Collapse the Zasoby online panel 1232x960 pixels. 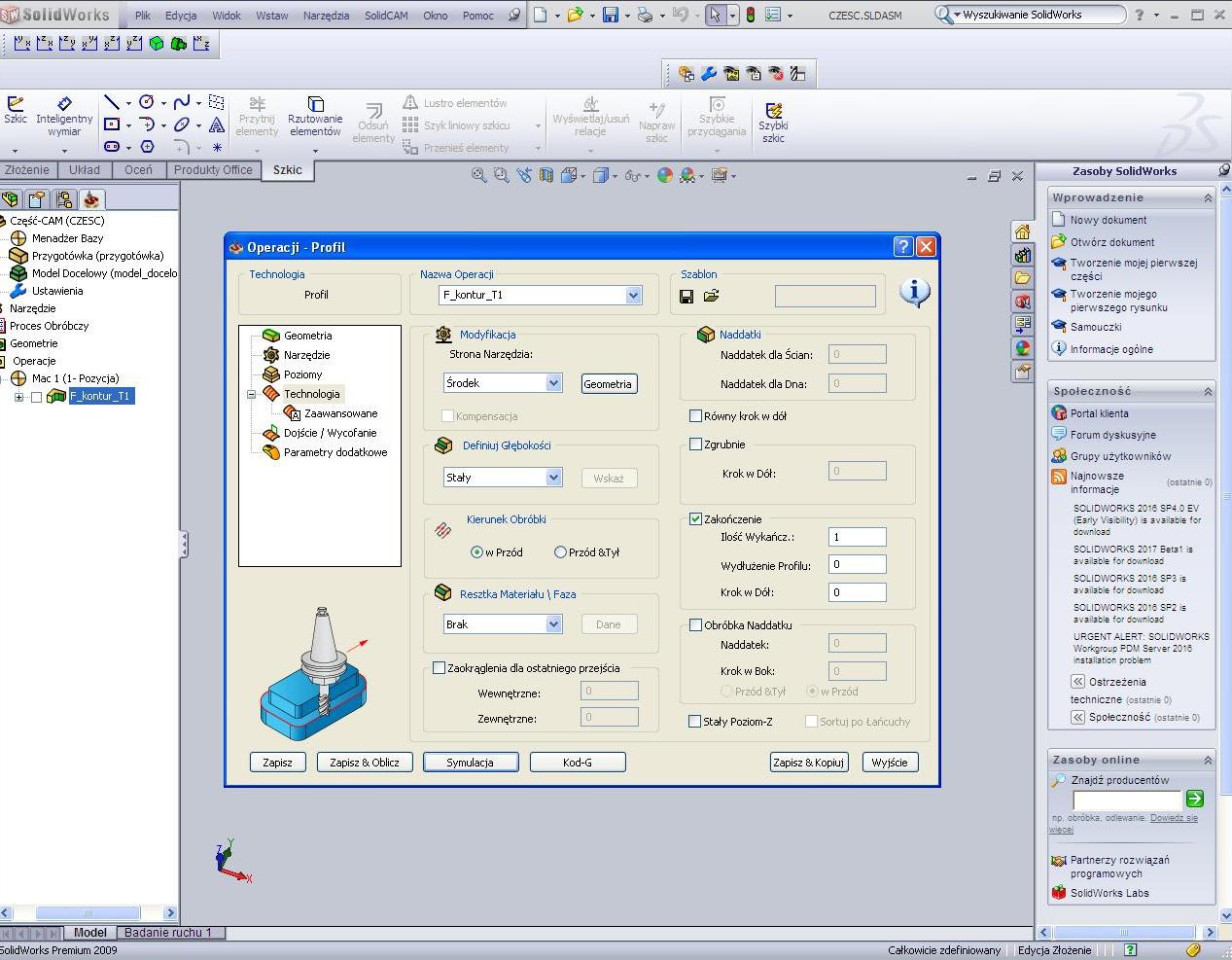[x=1208, y=760]
